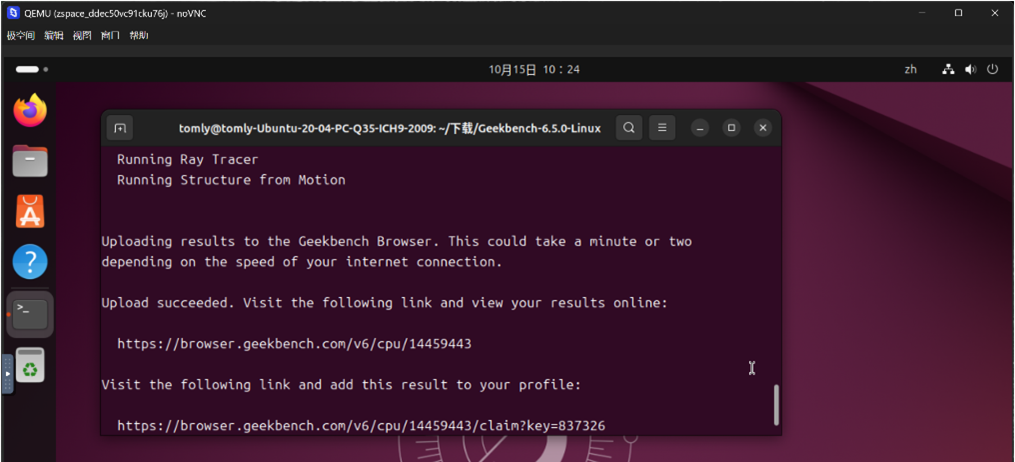Maximize the noVNC outer window

coord(958,13)
